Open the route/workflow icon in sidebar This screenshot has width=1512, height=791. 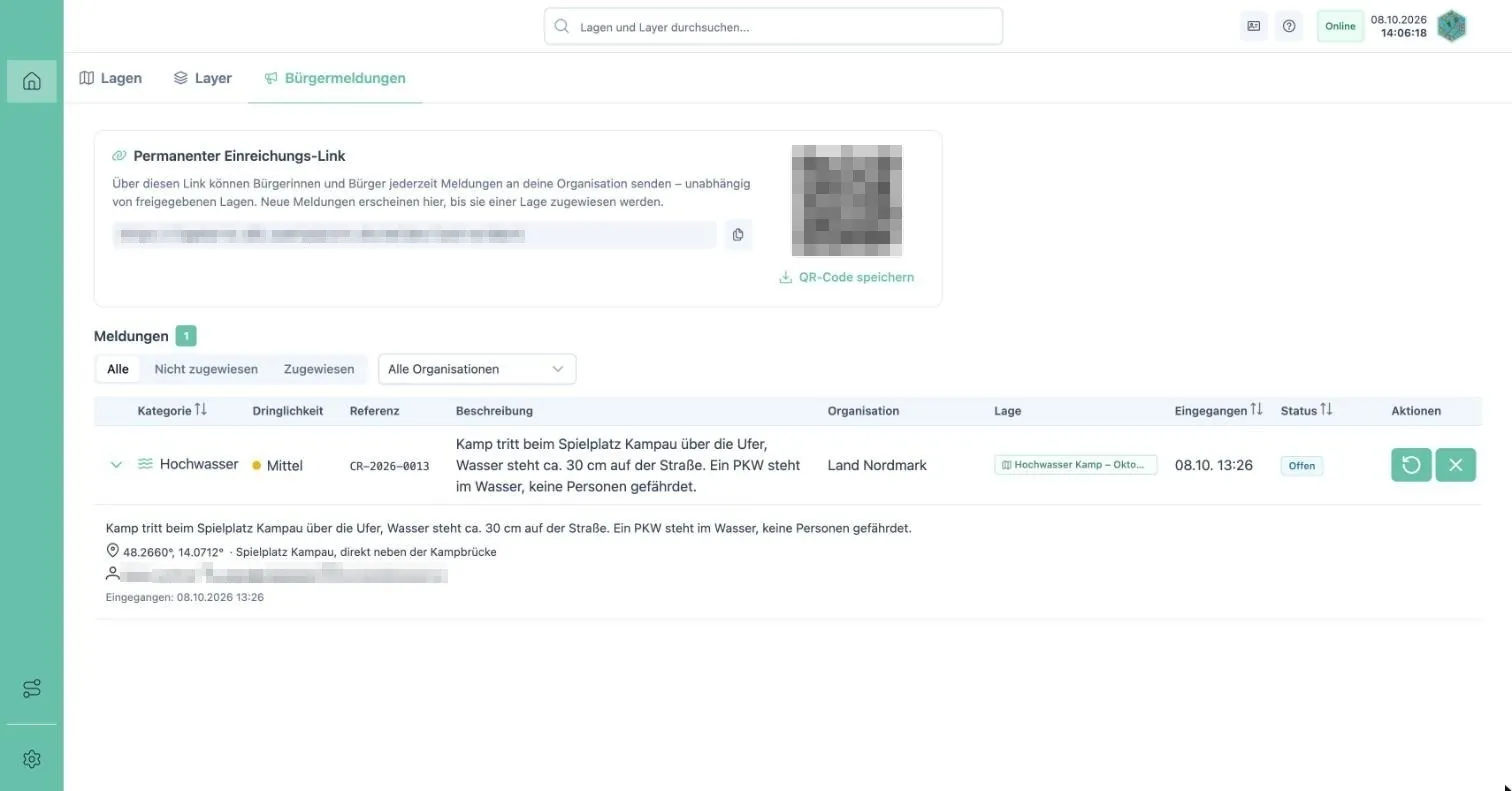pos(31,689)
